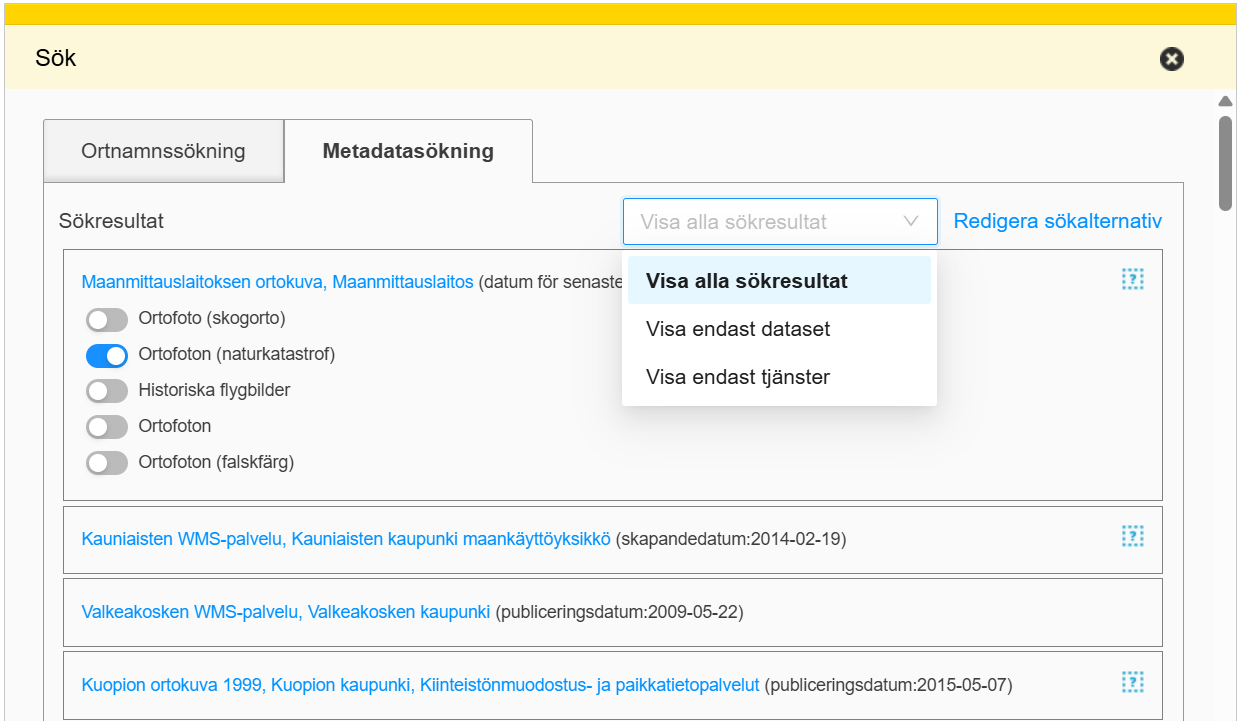Open metadata info for Maanmittauslaitoksen ortokuva

coord(1132,279)
